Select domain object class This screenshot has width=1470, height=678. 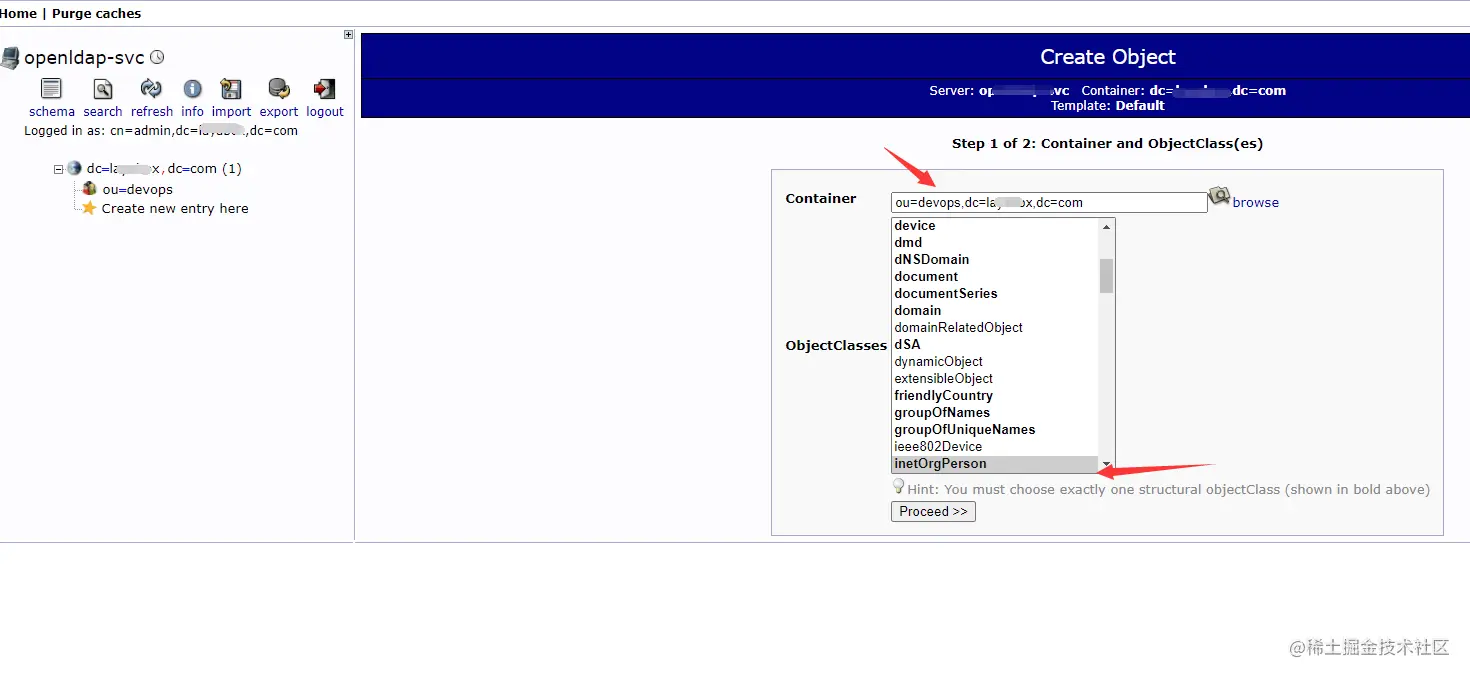995,311
